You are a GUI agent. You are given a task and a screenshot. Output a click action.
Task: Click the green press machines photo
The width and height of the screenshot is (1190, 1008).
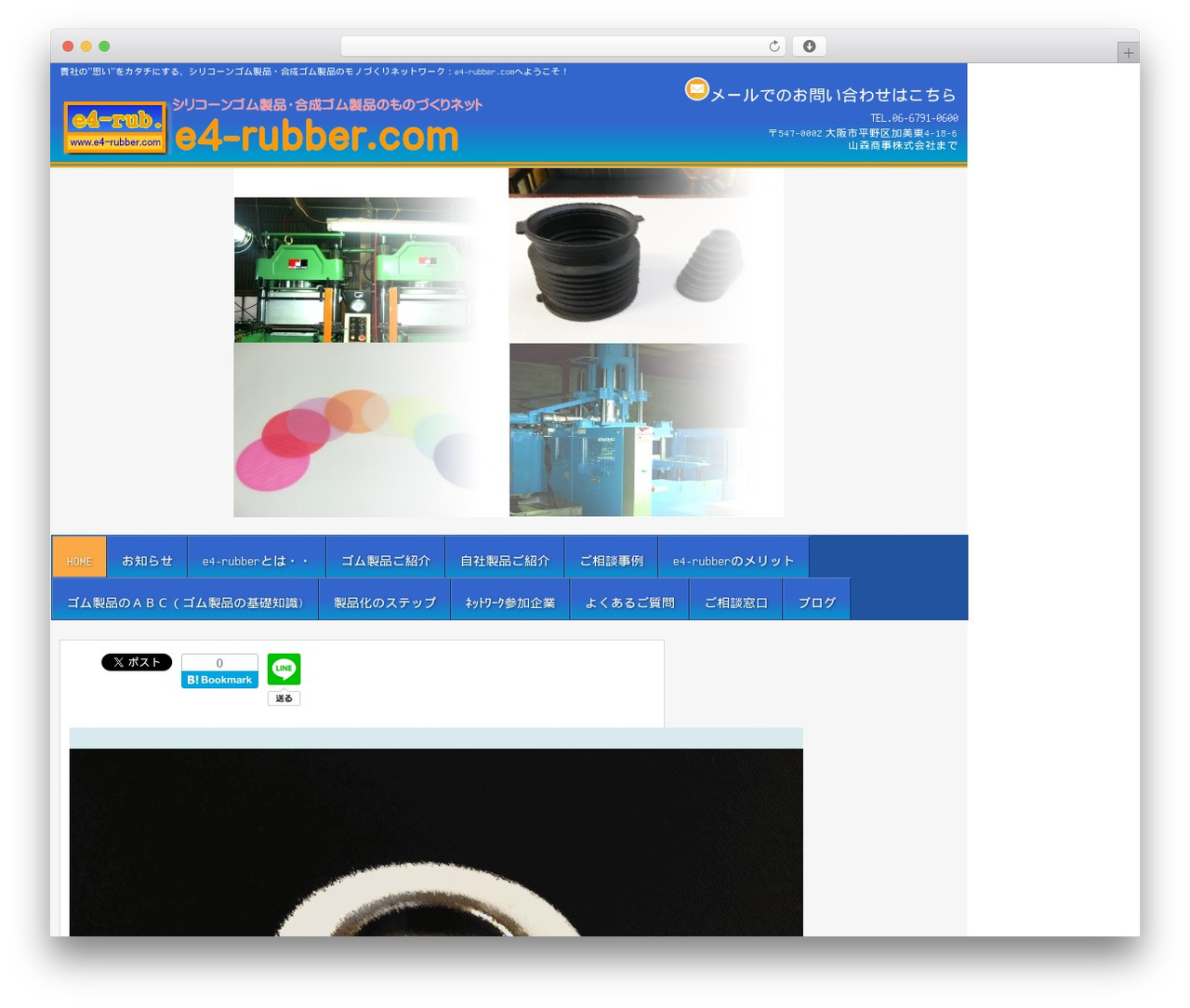[358, 270]
